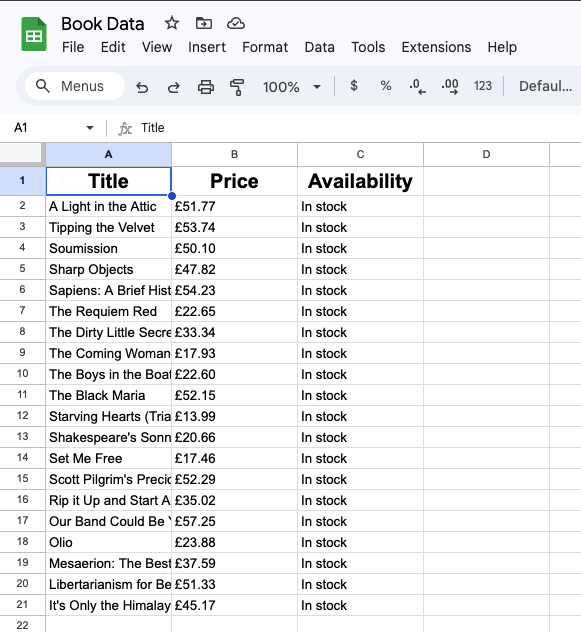Click the Move to folder icon
The height and width of the screenshot is (632, 581).
coord(204,23)
